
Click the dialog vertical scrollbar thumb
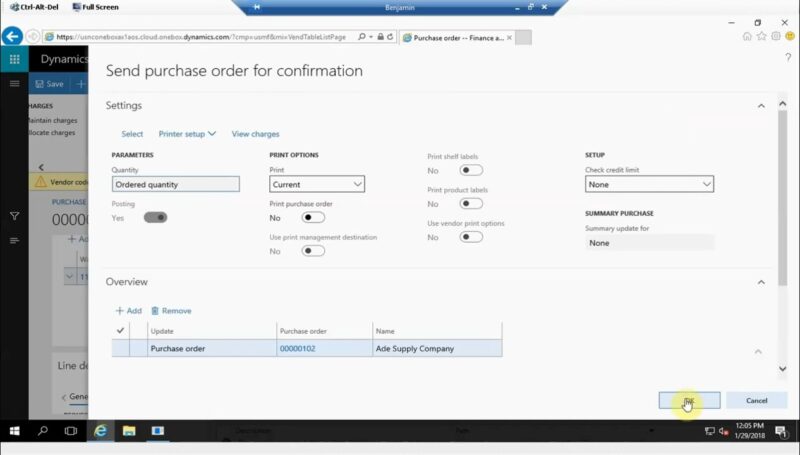tap(783, 196)
